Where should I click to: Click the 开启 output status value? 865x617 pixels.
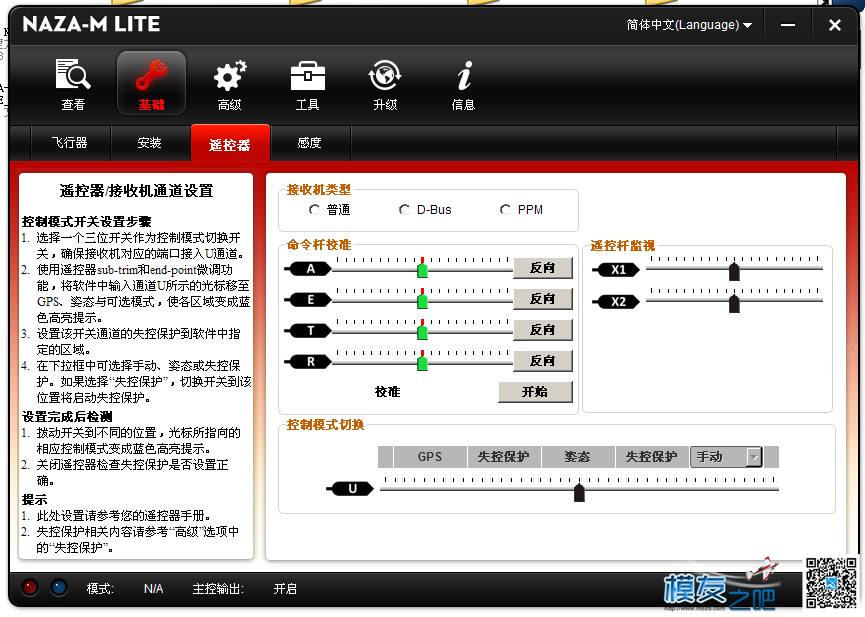pos(285,589)
